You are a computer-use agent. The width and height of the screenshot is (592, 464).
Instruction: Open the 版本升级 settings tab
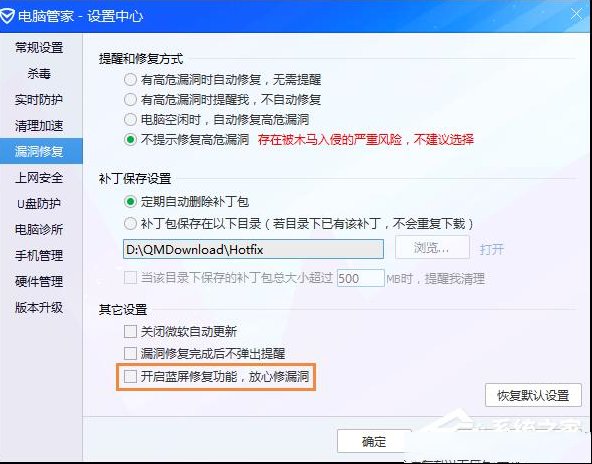click(x=39, y=308)
